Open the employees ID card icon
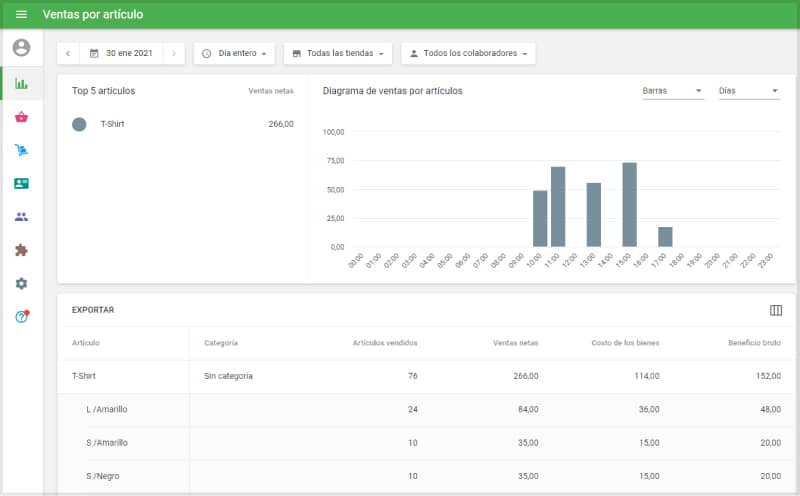The image size is (800, 496). tap(21, 184)
